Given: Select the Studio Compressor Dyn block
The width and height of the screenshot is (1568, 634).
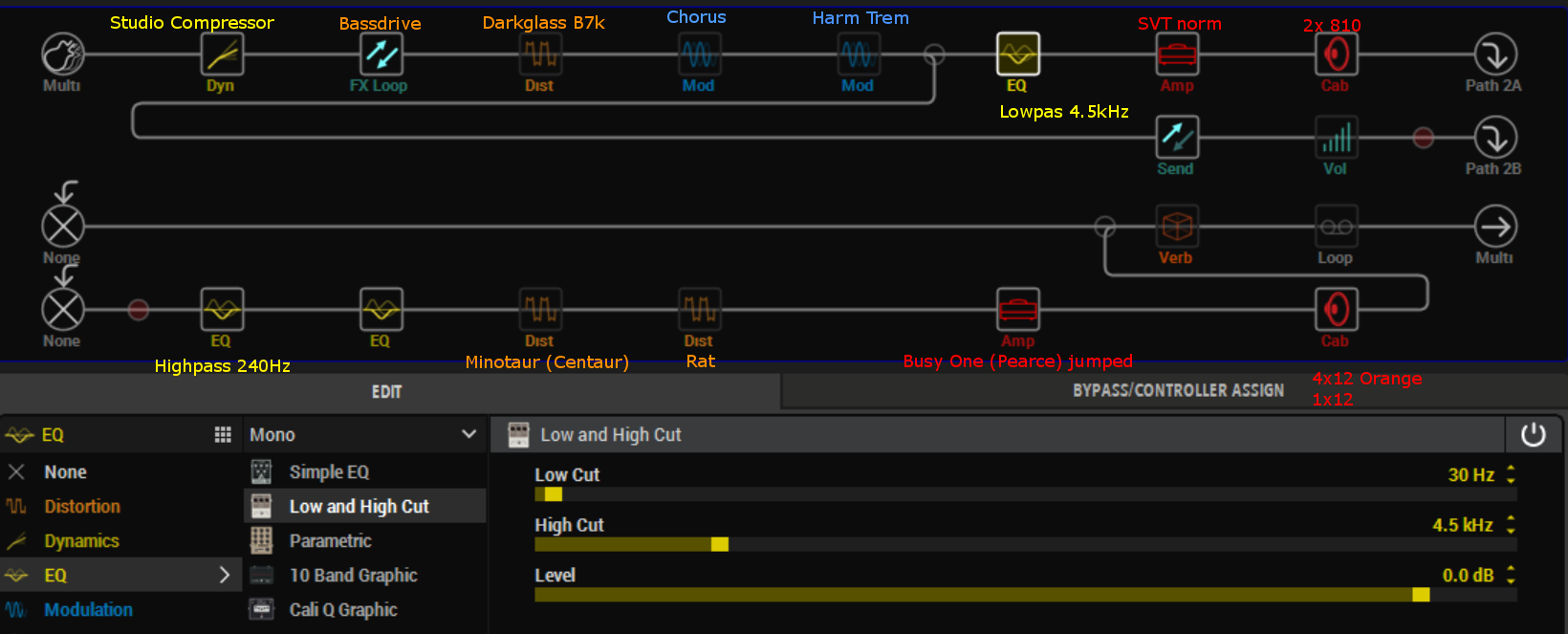Looking at the screenshot, I should click(222, 55).
